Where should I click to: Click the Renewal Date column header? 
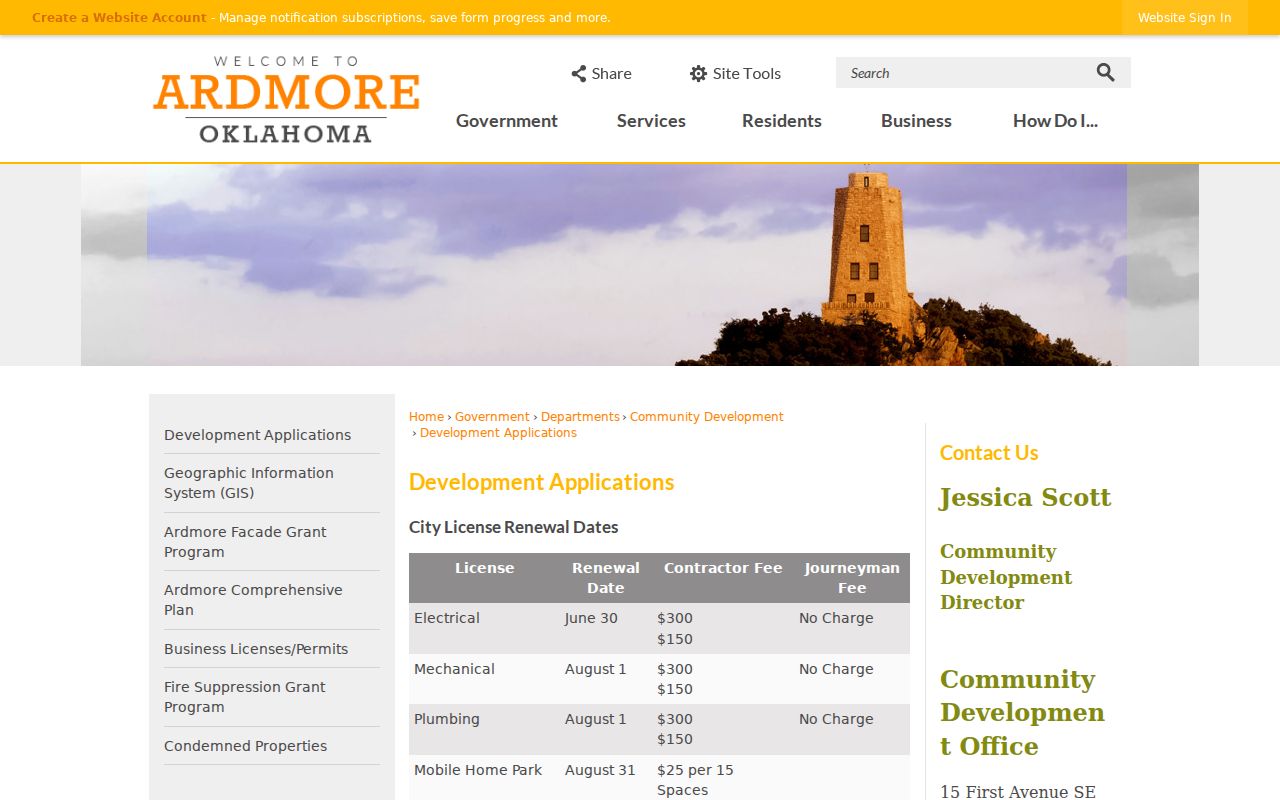pos(606,578)
